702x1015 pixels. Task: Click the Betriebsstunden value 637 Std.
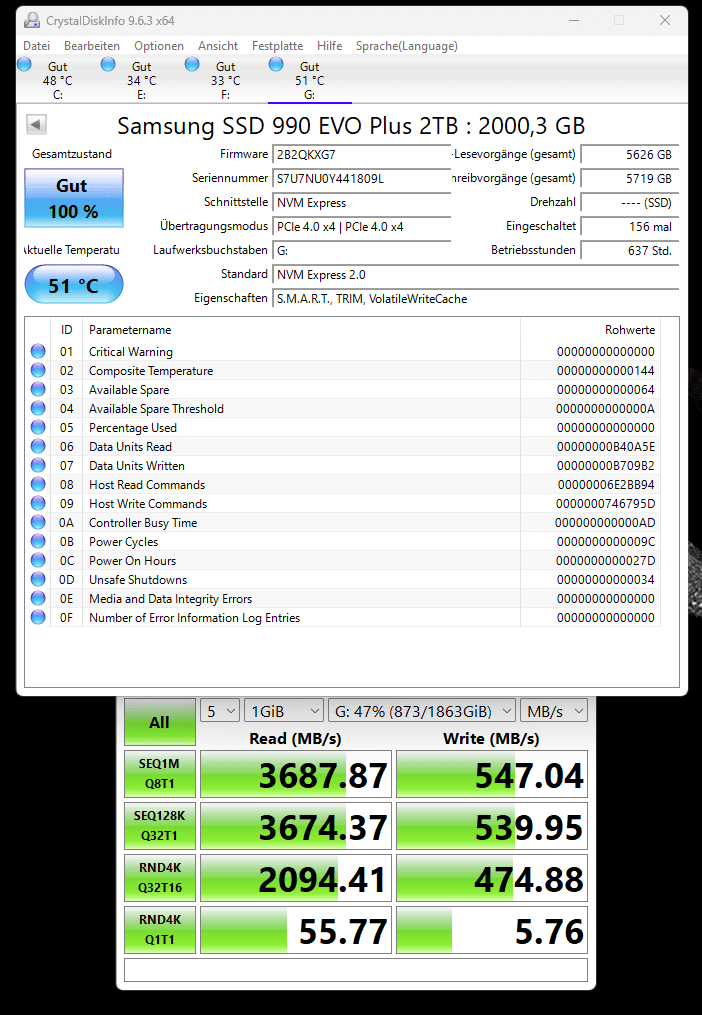click(x=629, y=251)
